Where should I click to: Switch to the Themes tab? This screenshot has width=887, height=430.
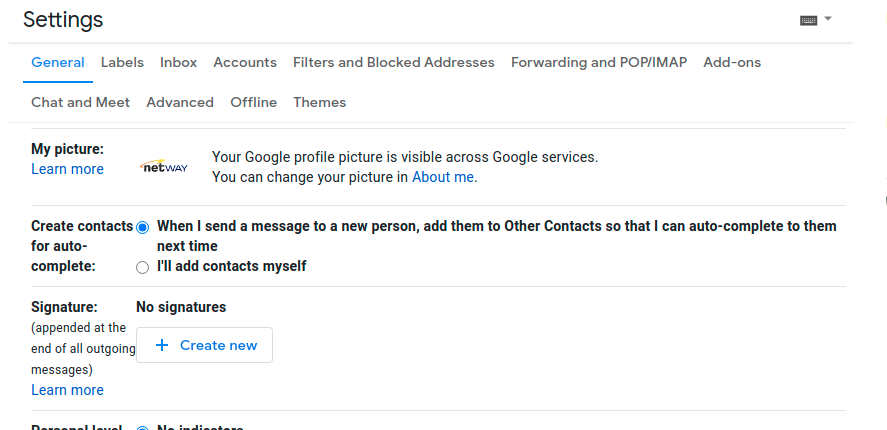pyautogui.click(x=319, y=102)
